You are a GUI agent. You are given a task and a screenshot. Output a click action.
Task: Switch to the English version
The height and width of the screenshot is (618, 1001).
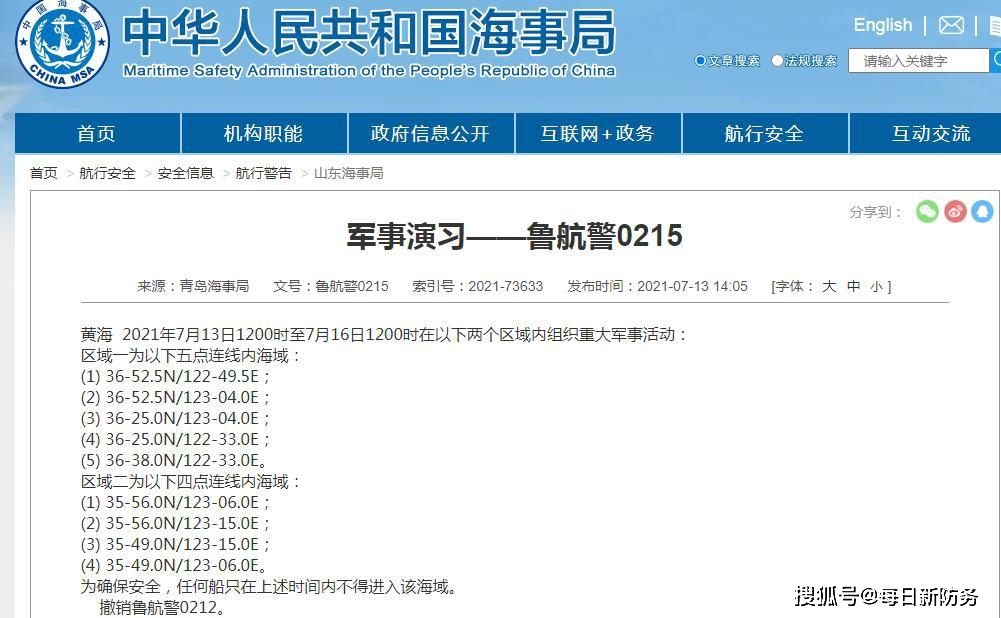point(882,25)
